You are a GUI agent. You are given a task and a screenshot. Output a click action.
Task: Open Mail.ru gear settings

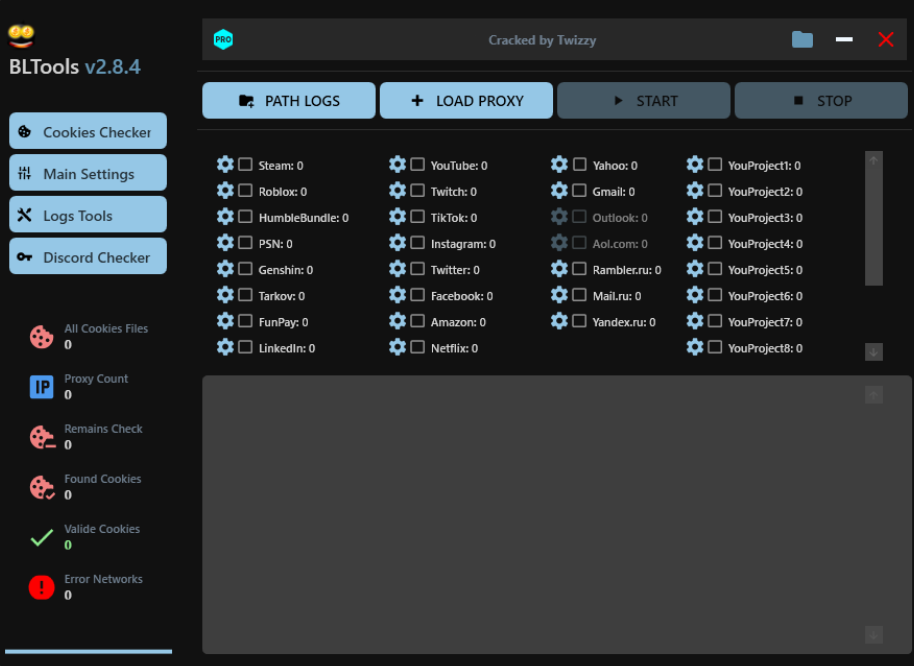[x=559, y=295]
